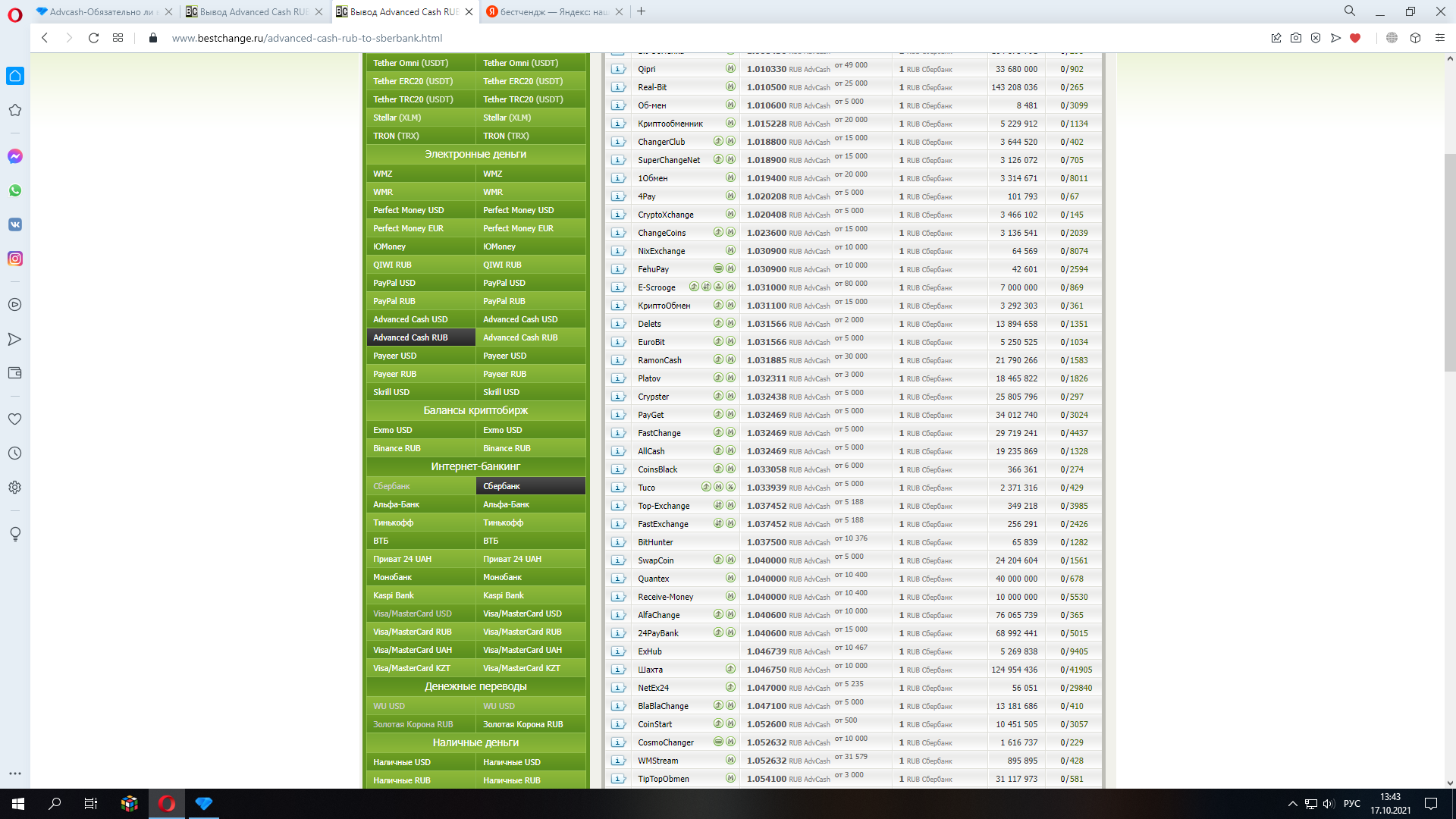Image resolution: width=1456 pixels, height=819 pixels.
Task: Switch РУС keyboard language indicator
Action: pos(1351,804)
